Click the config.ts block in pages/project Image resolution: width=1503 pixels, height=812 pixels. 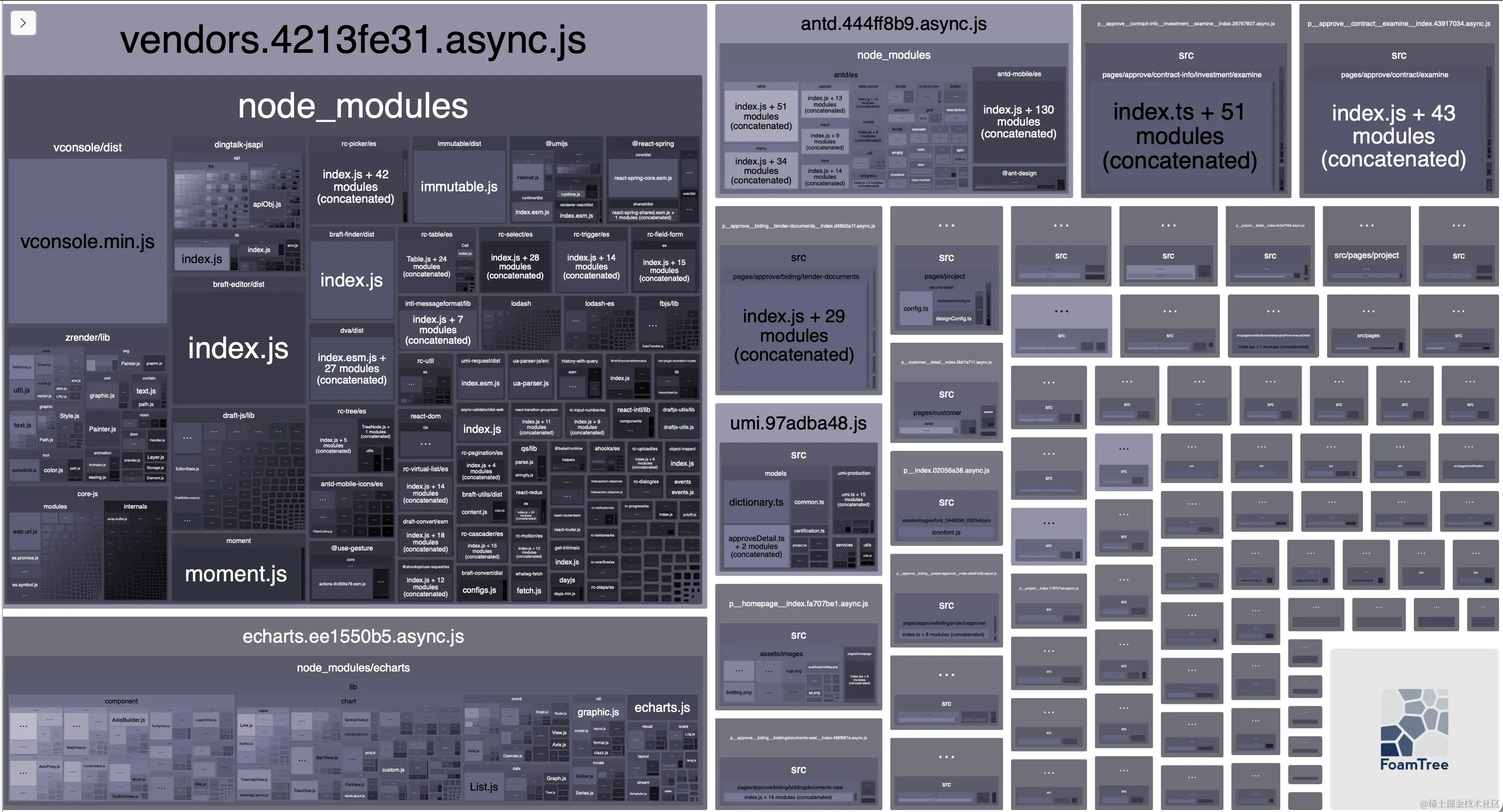915,308
